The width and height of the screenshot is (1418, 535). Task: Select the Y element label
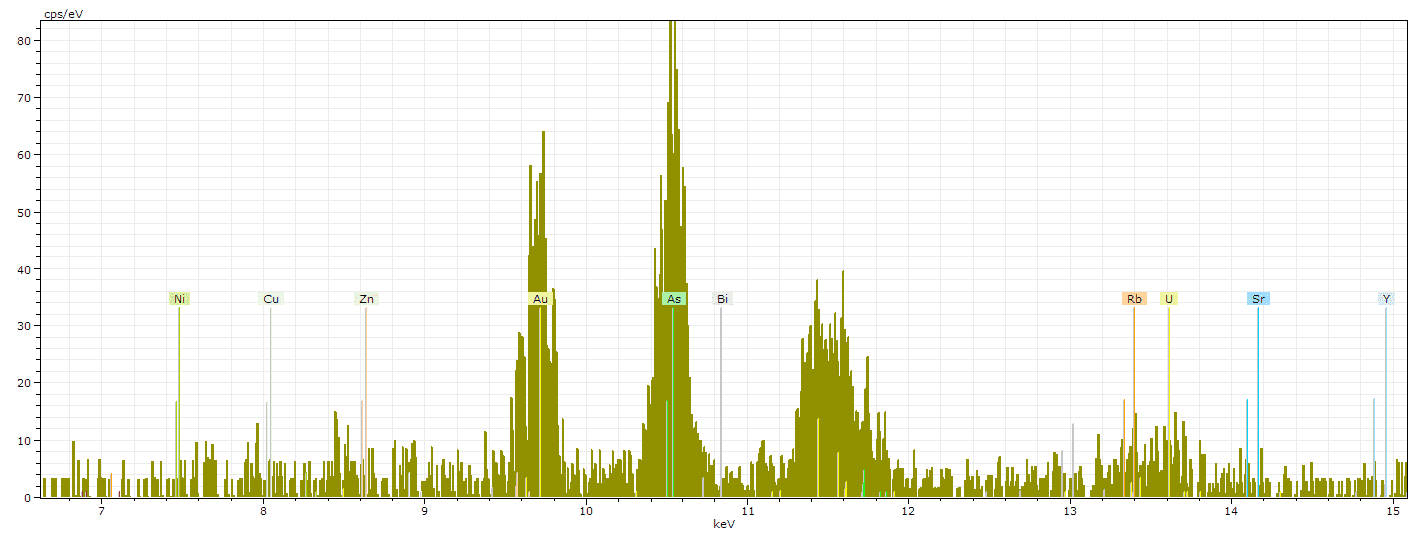[1386, 299]
